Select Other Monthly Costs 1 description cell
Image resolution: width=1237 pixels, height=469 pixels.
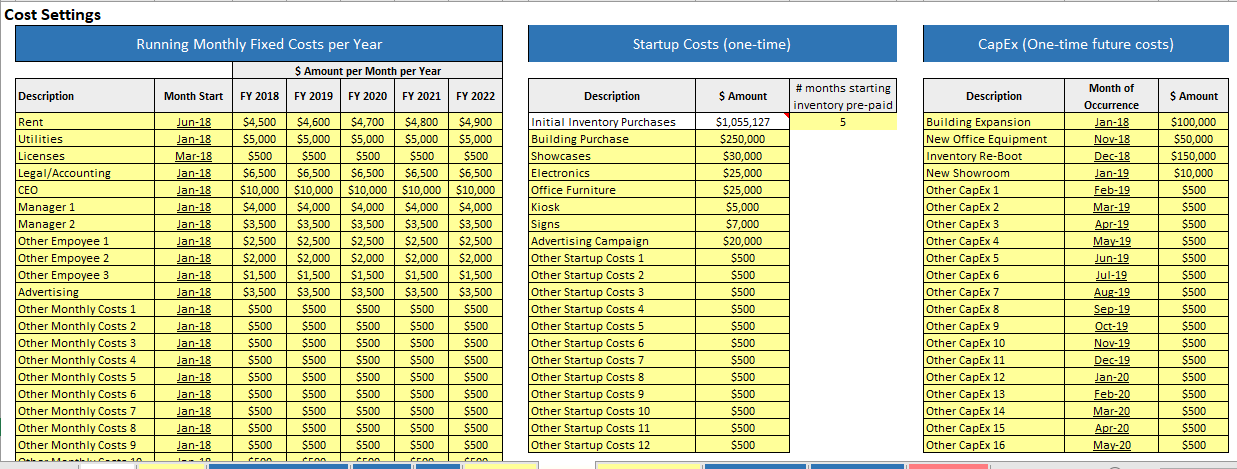84,309
